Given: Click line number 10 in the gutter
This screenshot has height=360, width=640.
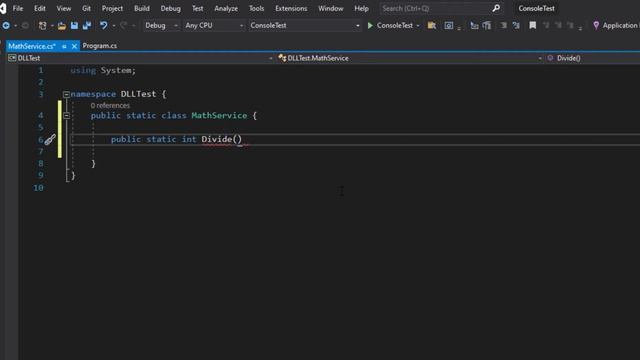Looking at the screenshot, I should pyautogui.click(x=38, y=188).
